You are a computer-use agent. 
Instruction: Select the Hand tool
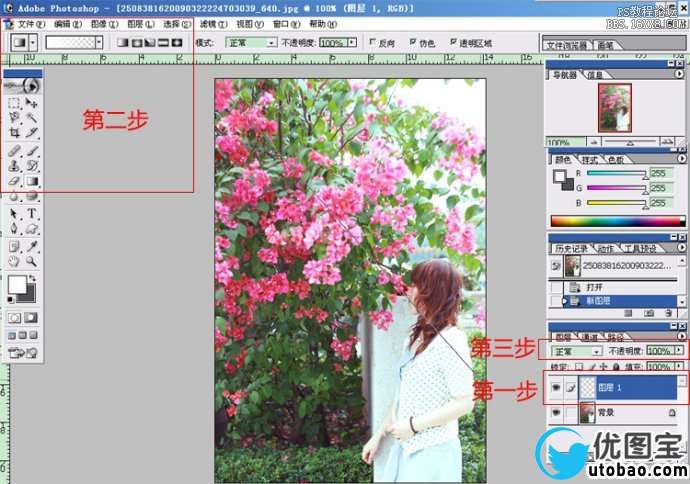(x=14, y=261)
